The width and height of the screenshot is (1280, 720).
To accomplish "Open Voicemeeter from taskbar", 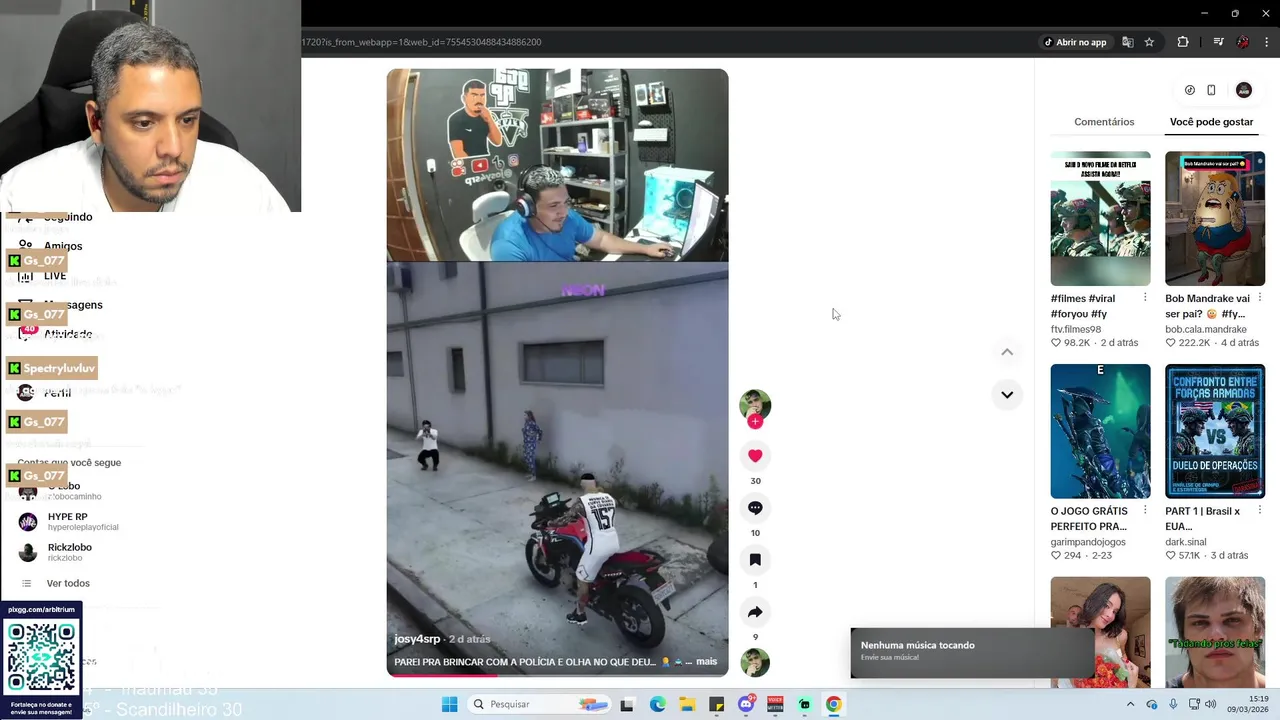I will pos(775,704).
